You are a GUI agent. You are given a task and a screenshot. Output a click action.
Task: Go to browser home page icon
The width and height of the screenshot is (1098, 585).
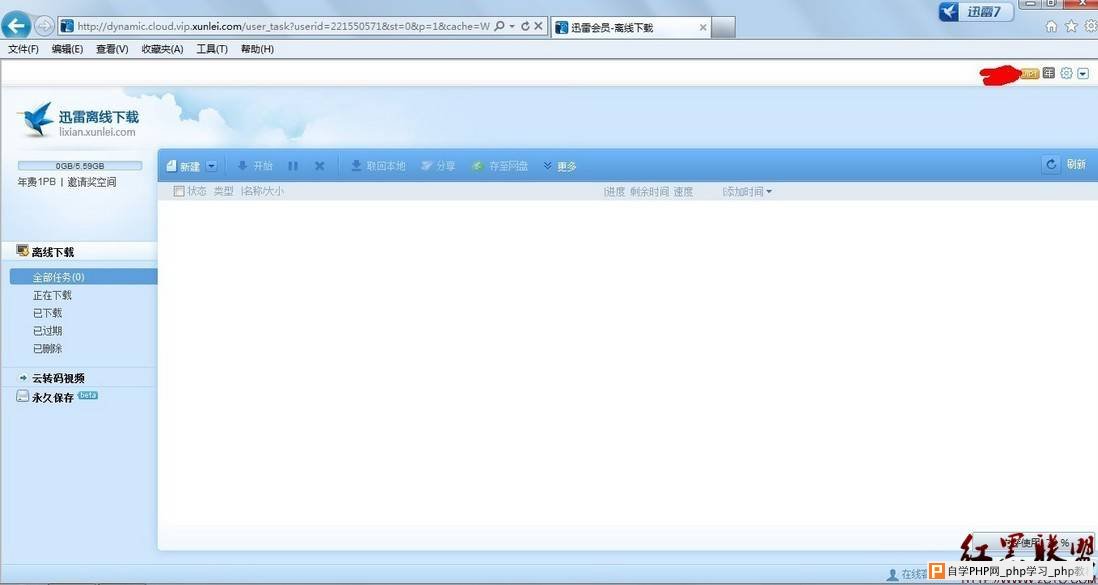point(1051,27)
